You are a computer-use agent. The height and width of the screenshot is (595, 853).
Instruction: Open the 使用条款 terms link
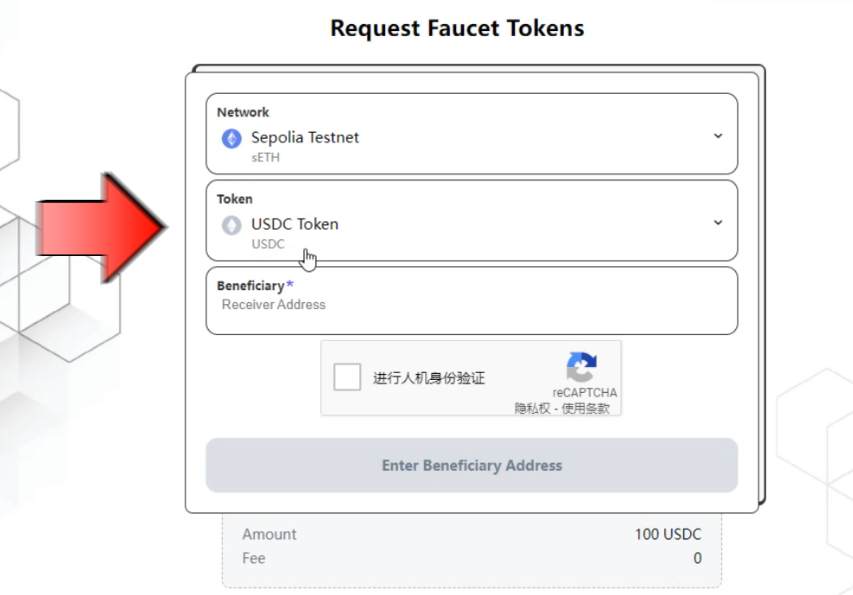[x=586, y=408]
